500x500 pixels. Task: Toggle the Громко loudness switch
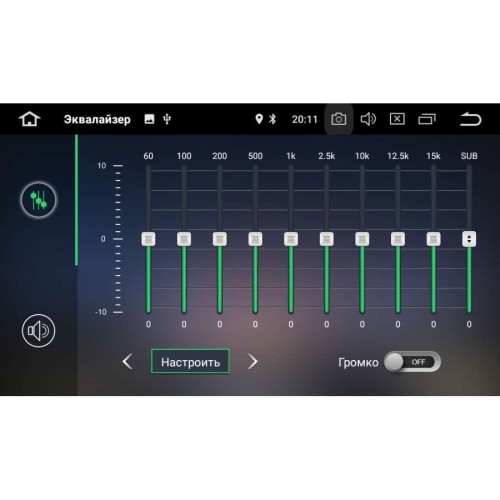tap(412, 362)
